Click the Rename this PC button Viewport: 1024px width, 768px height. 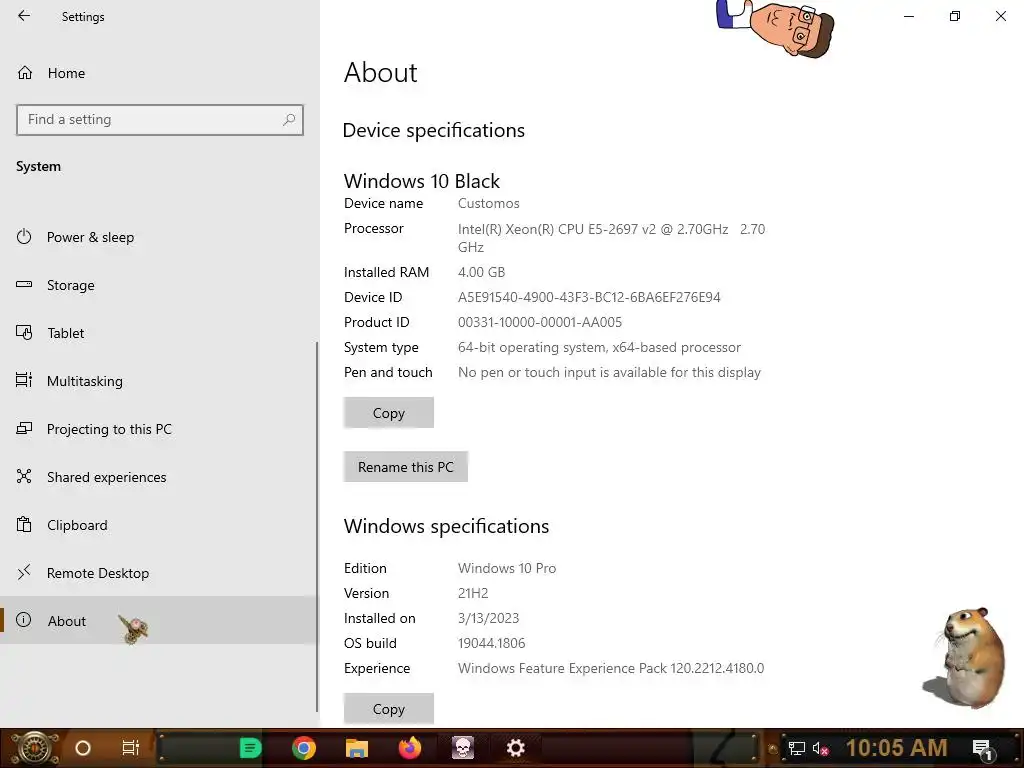(406, 467)
